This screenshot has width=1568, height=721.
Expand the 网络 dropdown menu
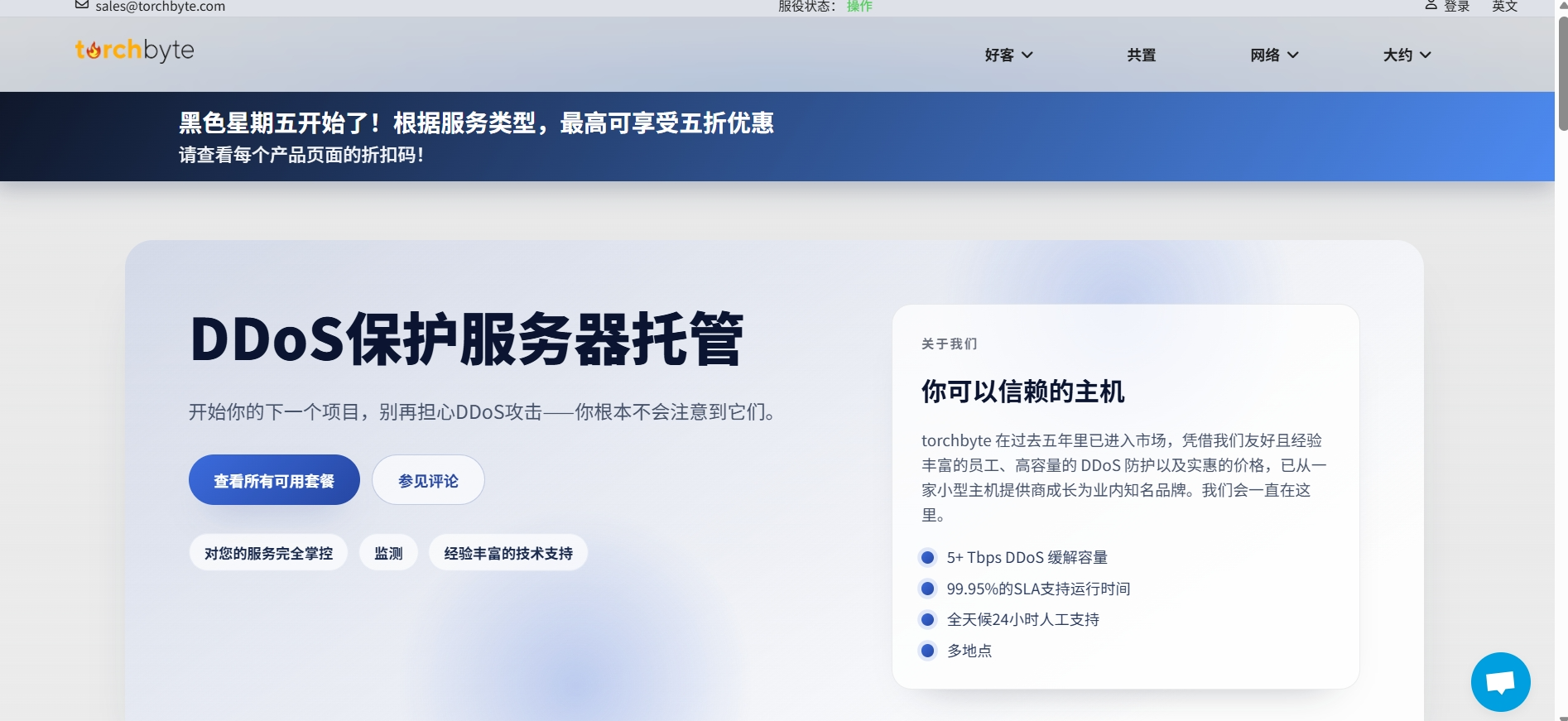(x=1273, y=55)
